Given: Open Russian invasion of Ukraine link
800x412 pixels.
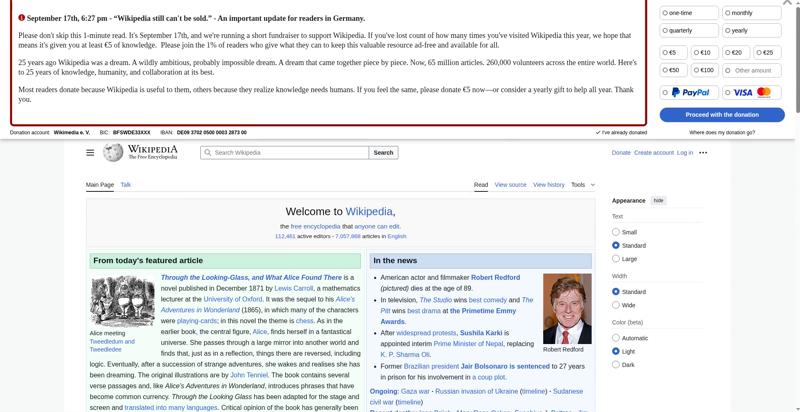Looking at the screenshot, I should (476, 391).
